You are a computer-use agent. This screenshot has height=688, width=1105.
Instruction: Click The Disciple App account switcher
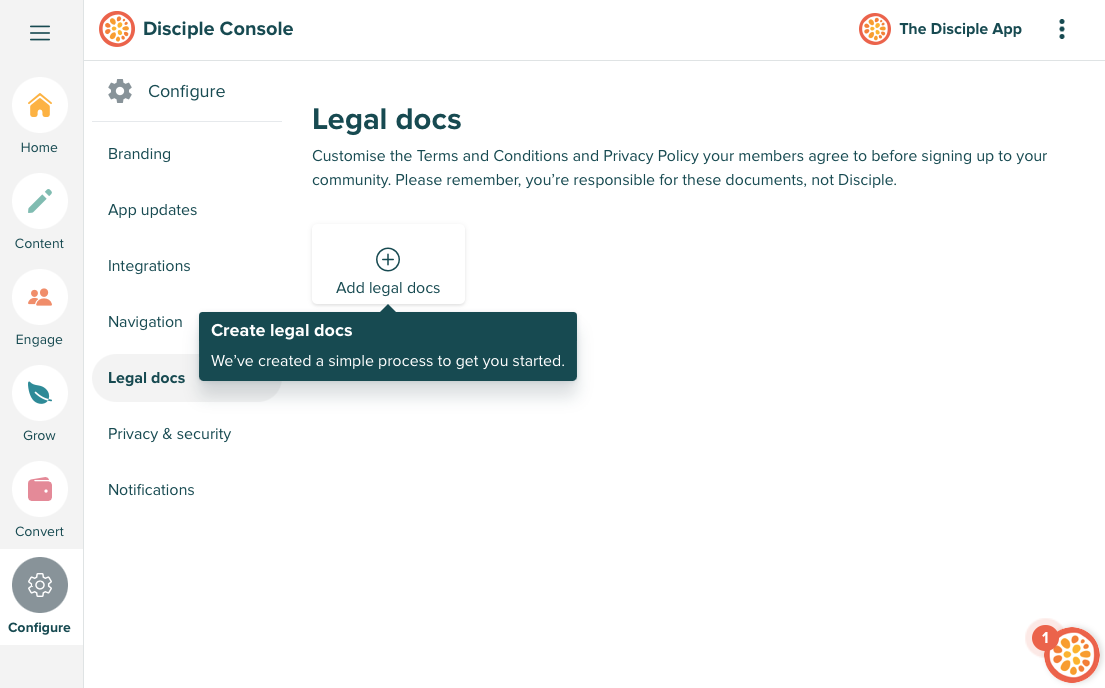click(x=941, y=29)
